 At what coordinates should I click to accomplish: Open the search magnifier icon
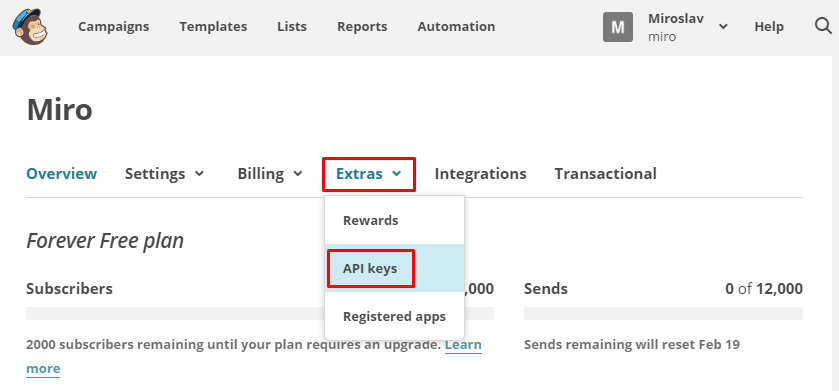coord(823,26)
